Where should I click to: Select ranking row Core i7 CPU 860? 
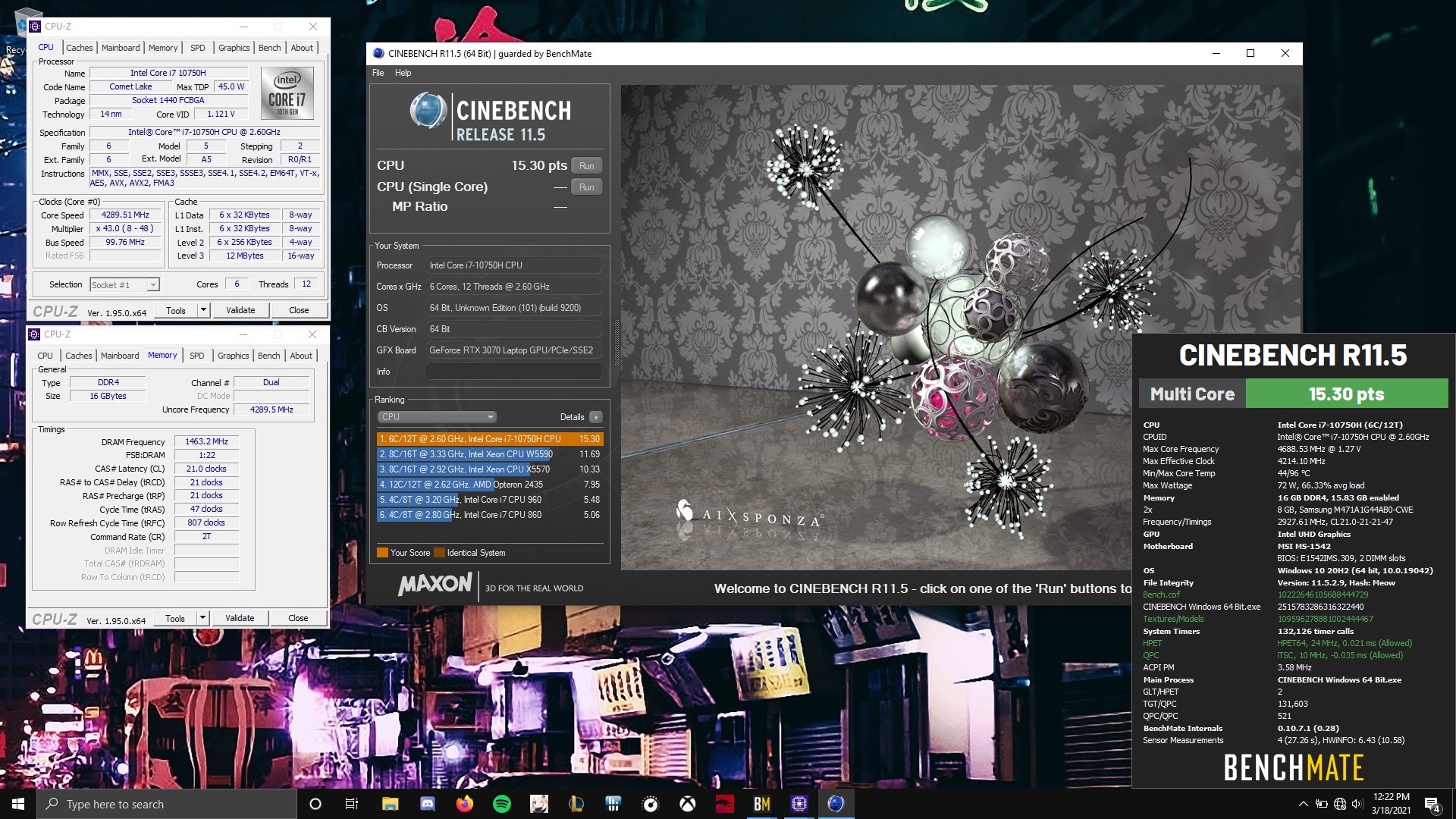coord(489,515)
